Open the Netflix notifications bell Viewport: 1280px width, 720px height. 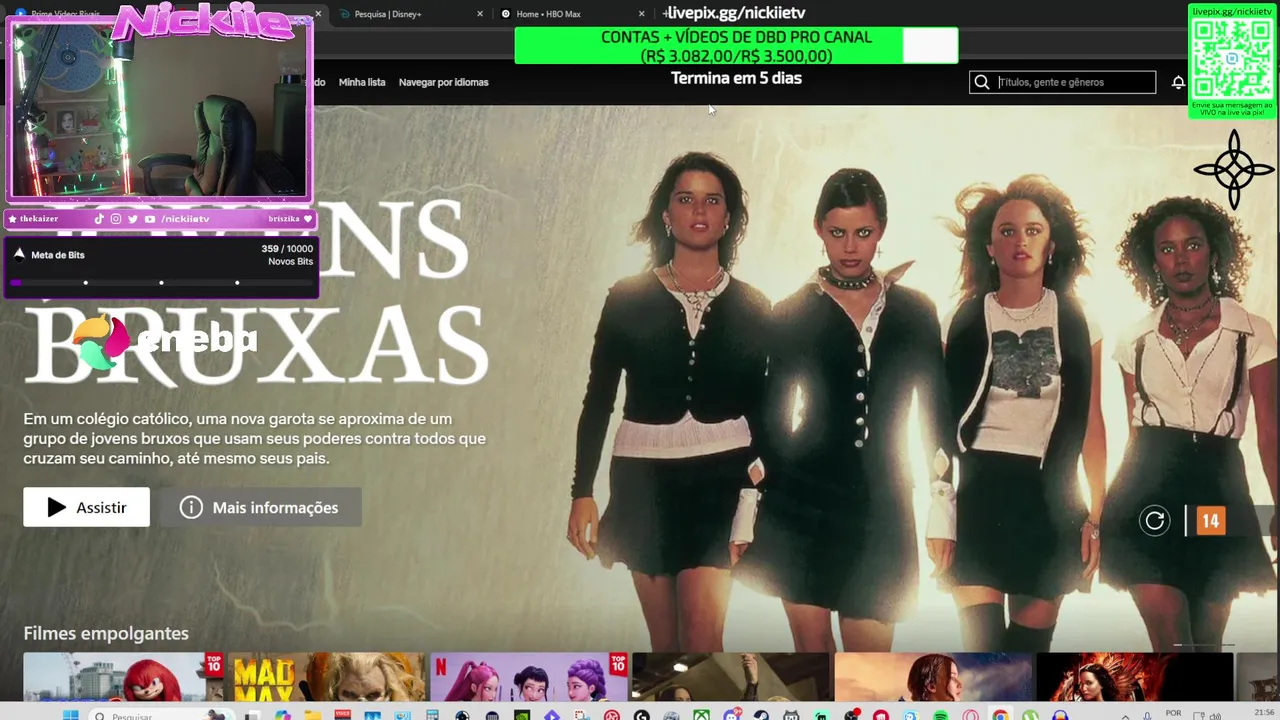1178,82
